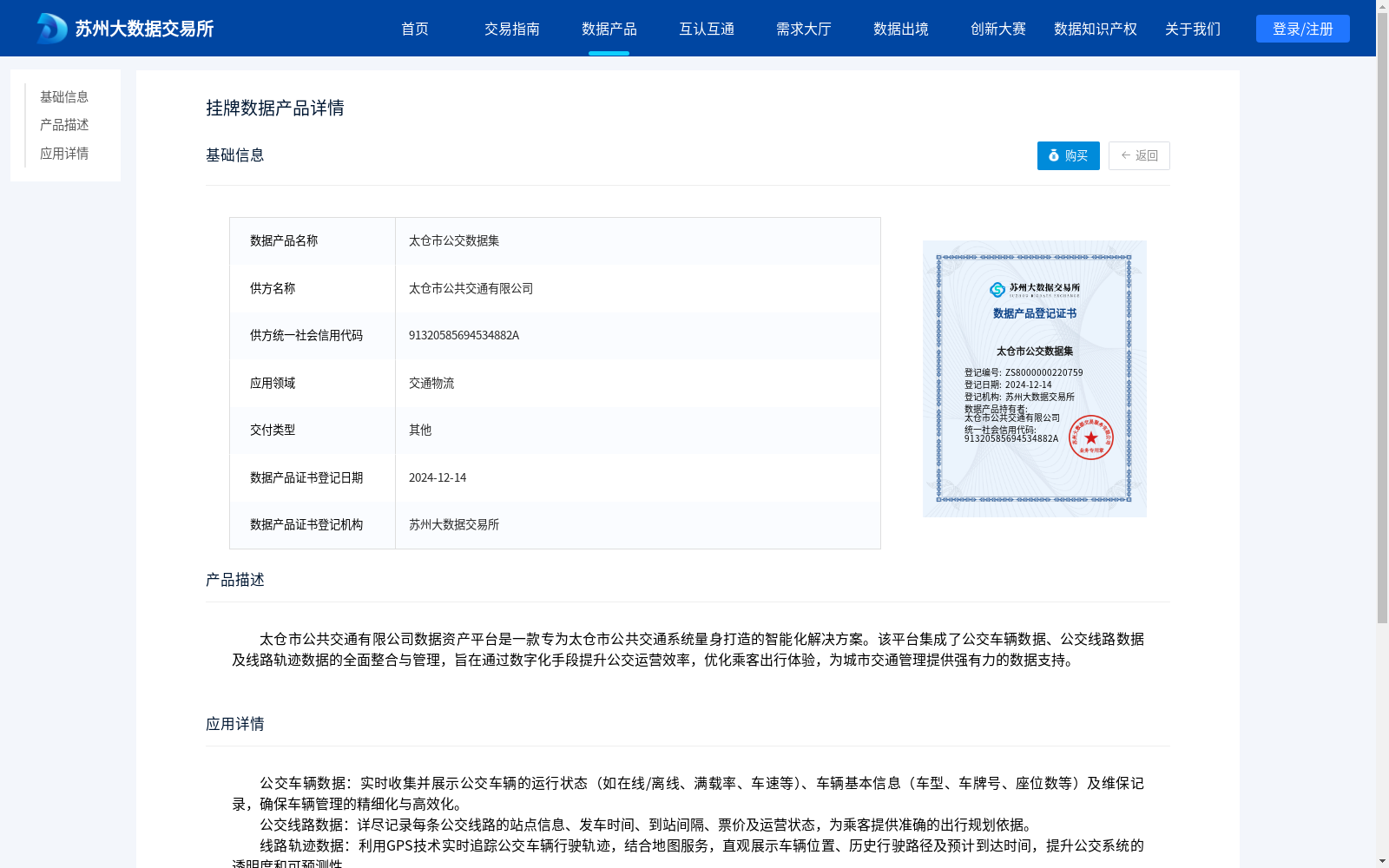Screen dimensions: 1389x868
Task: Click the 返回 back button
Action: tap(1139, 155)
